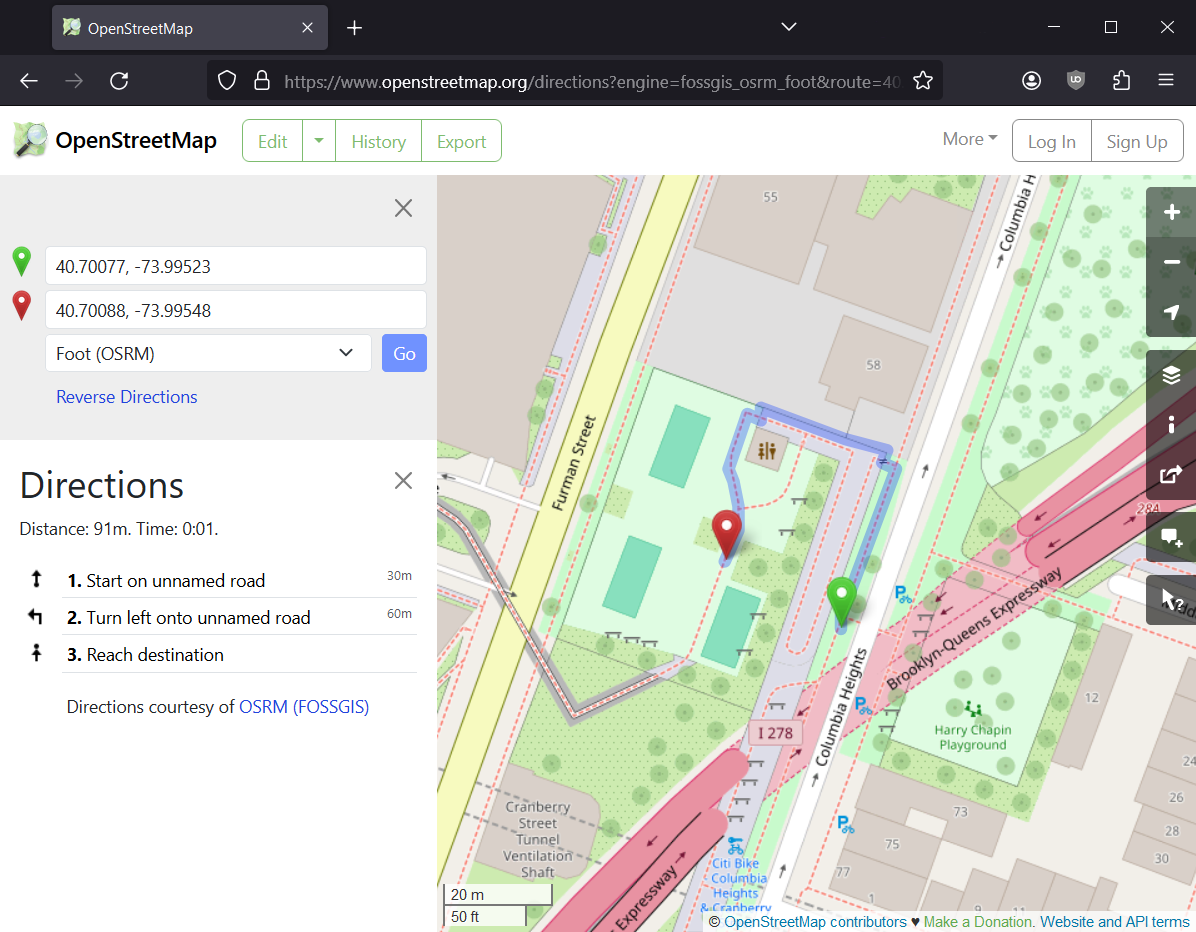Open the History view

378,141
